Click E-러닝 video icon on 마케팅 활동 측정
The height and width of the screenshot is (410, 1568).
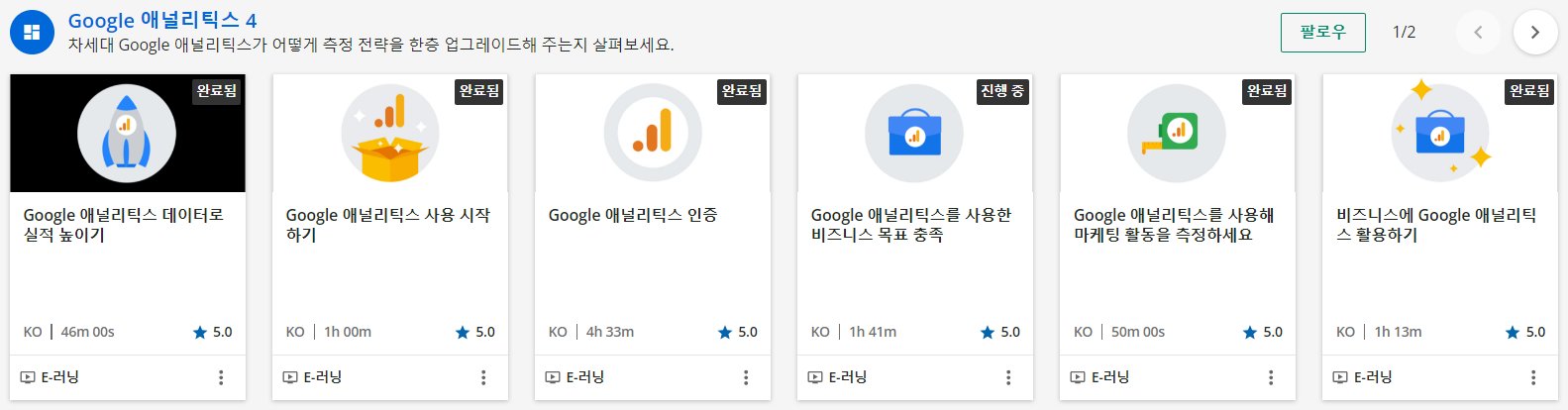1078,377
